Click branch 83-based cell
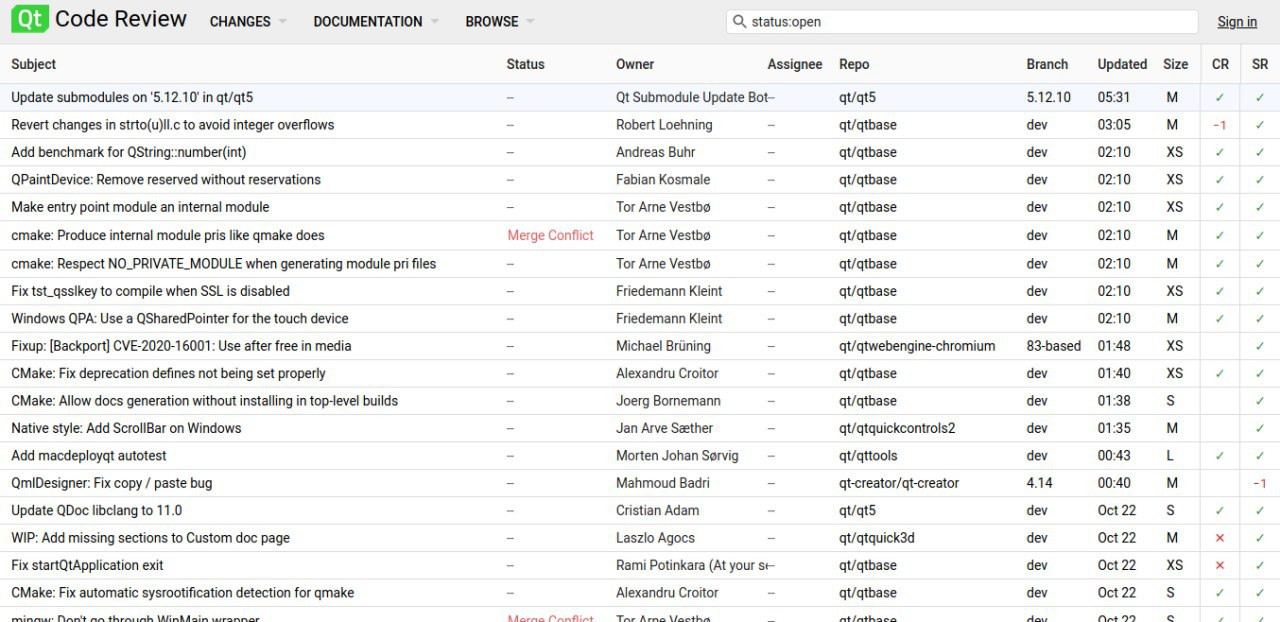This screenshot has width=1280, height=622. (1054, 346)
